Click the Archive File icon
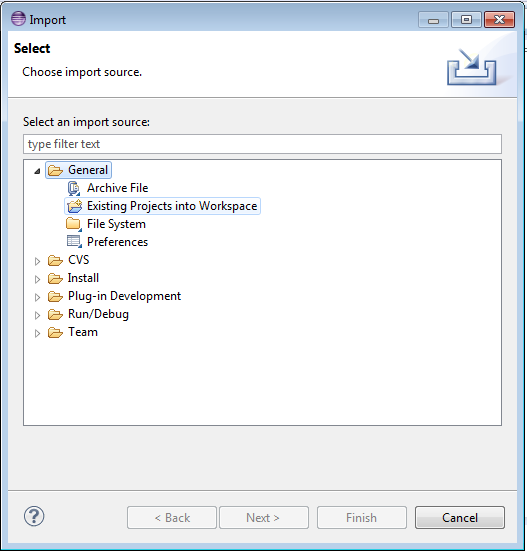527x551 pixels. point(74,188)
